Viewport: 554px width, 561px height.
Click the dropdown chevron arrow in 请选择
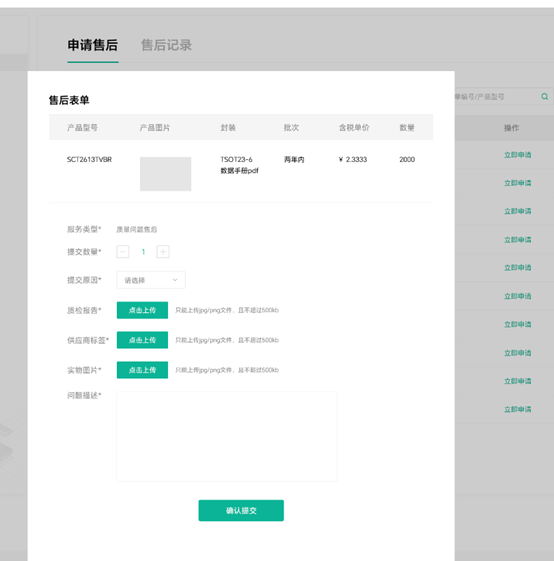[175, 280]
